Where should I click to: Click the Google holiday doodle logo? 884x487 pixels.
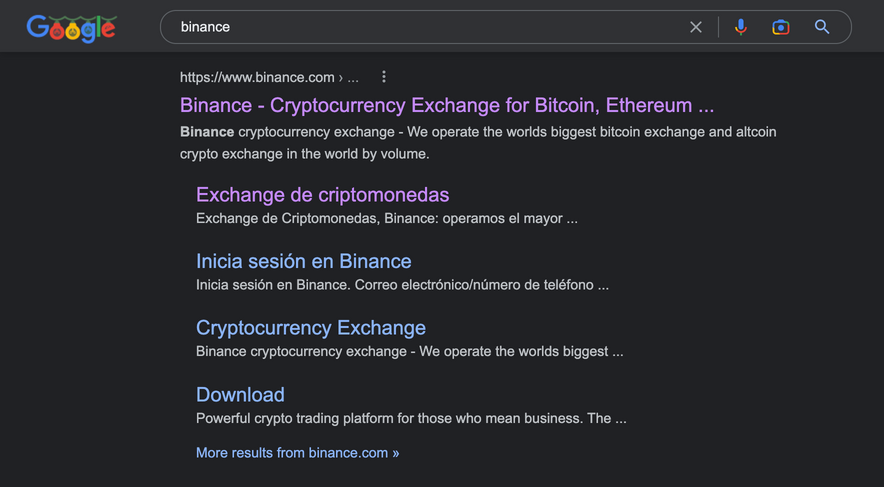[x=71, y=28]
